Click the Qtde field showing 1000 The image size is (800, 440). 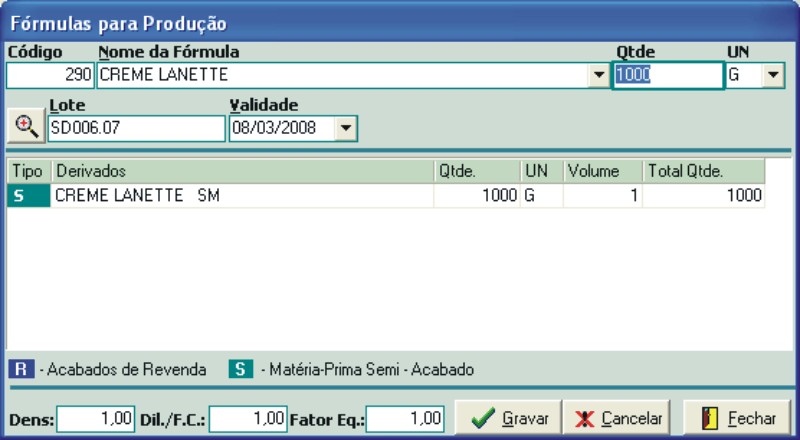pos(668,76)
